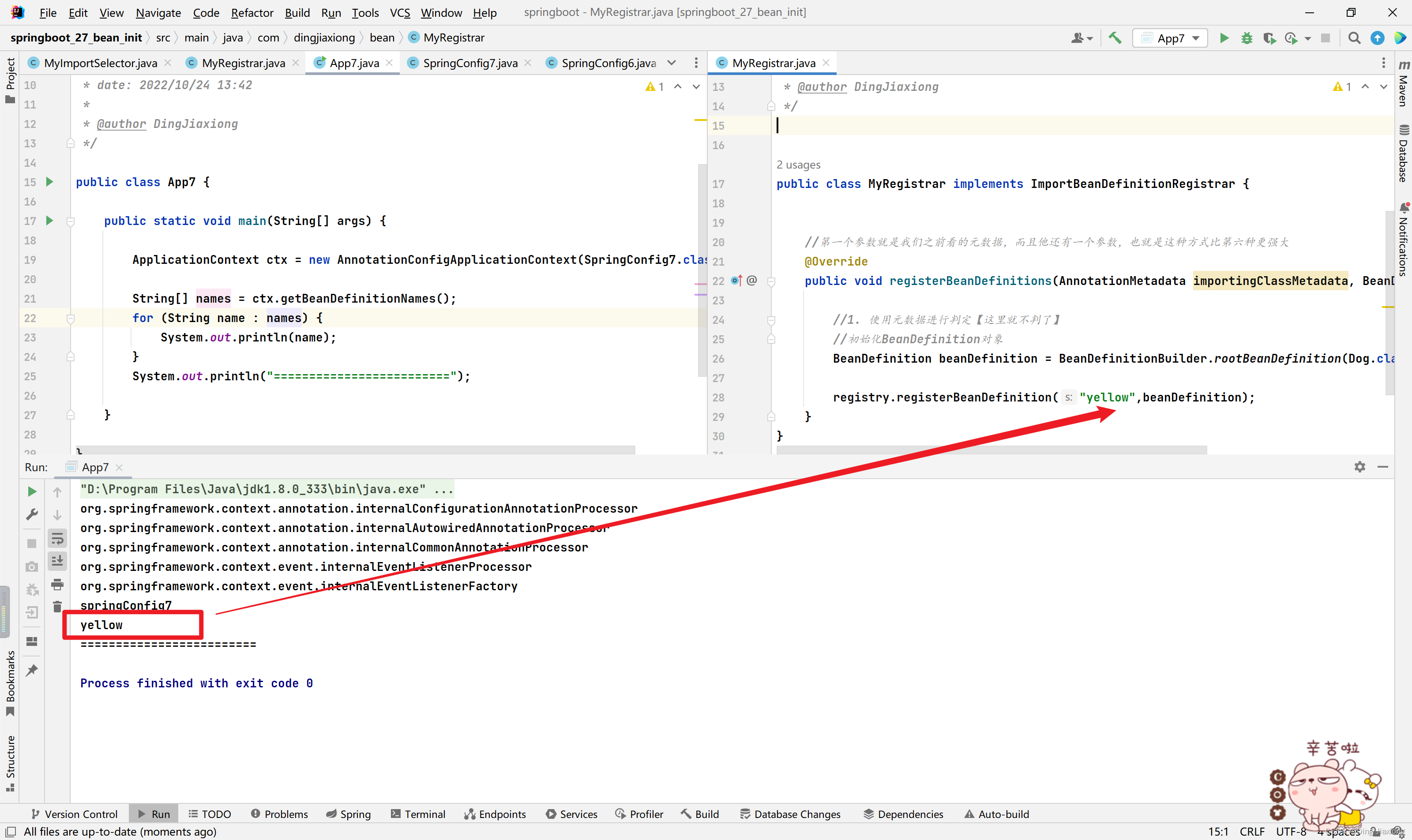Hide the Run tool window
The width and height of the screenshot is (1412, 840).
click(x=1383, y=467)
